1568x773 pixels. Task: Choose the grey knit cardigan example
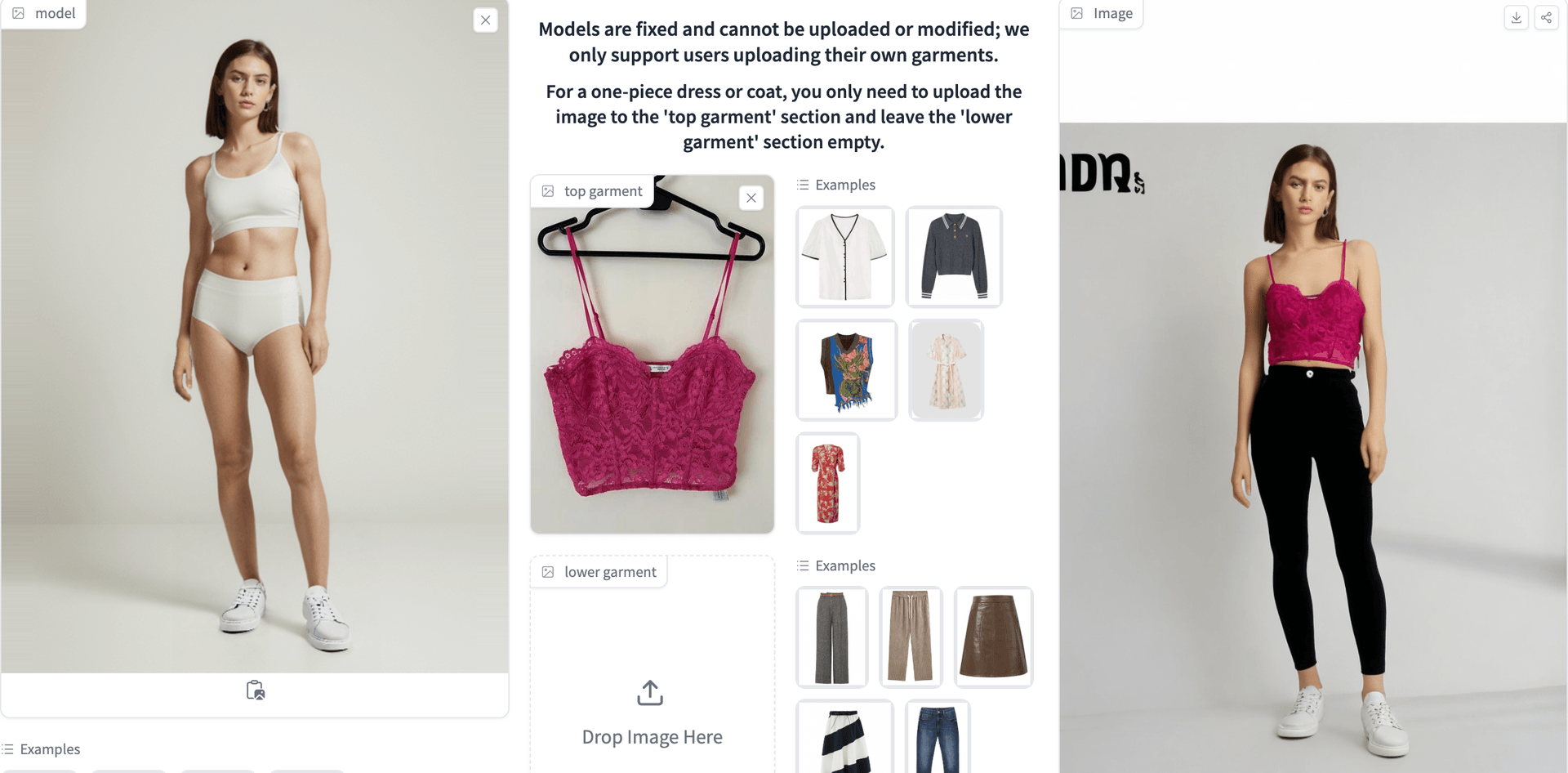tap(954, 257)
